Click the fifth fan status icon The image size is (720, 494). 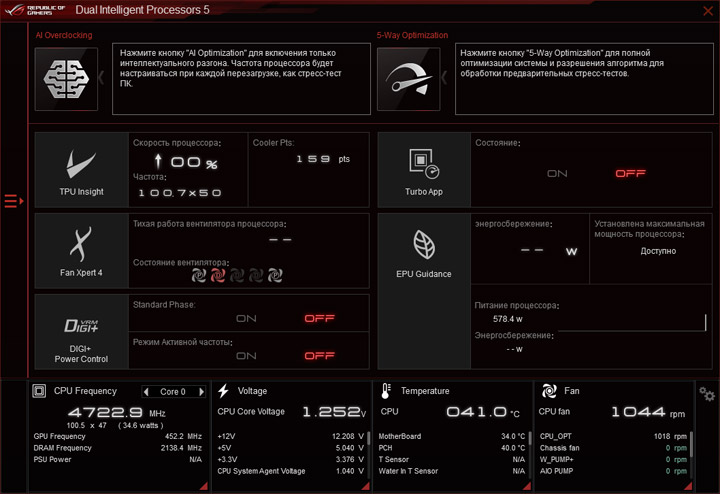pos(275,275)
